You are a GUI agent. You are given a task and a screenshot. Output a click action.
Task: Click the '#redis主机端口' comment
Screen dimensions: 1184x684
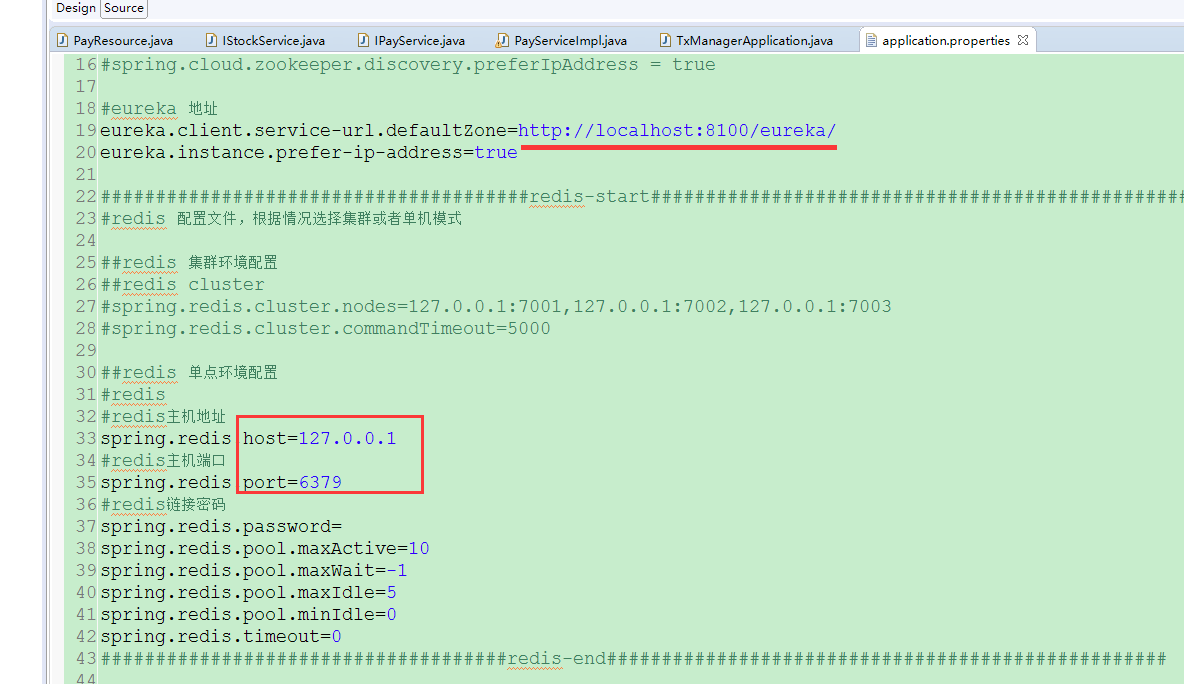(x=163, y=461)
